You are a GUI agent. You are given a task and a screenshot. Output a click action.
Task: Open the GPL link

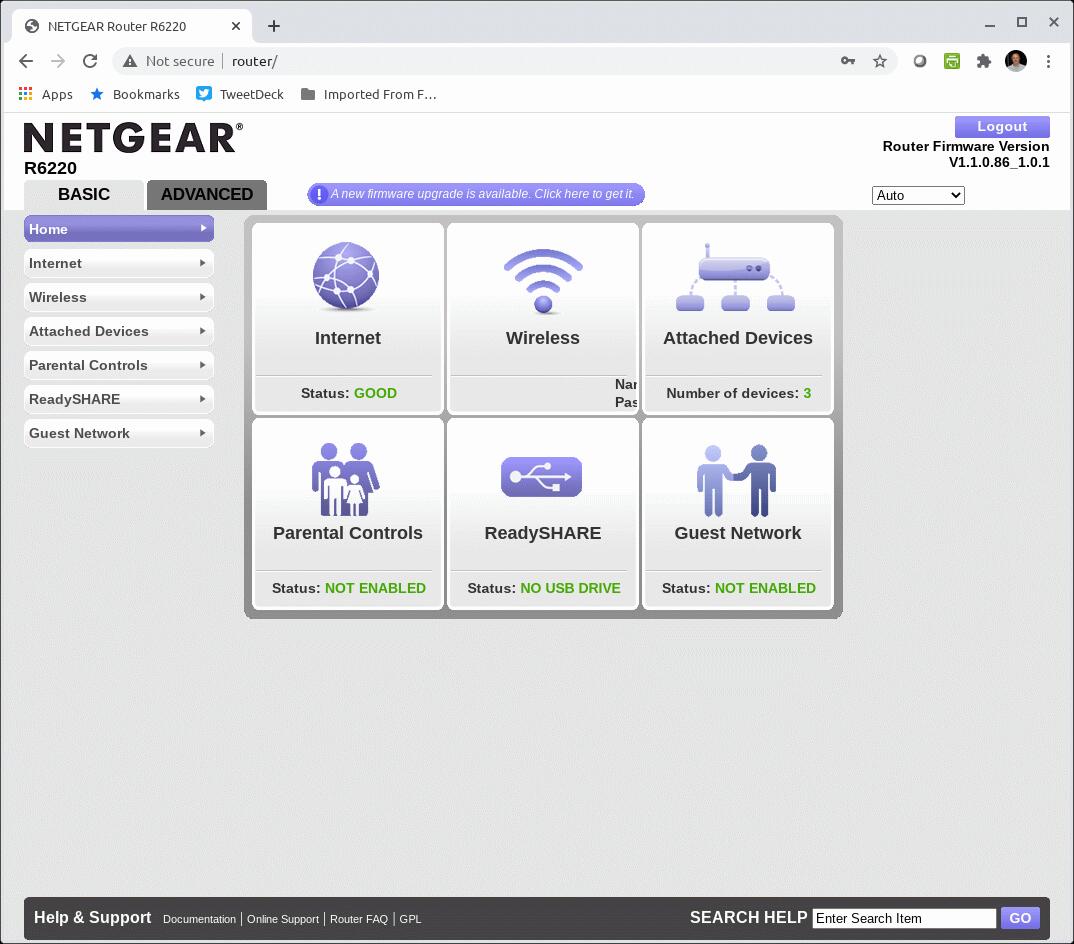[x=410, y=919]
